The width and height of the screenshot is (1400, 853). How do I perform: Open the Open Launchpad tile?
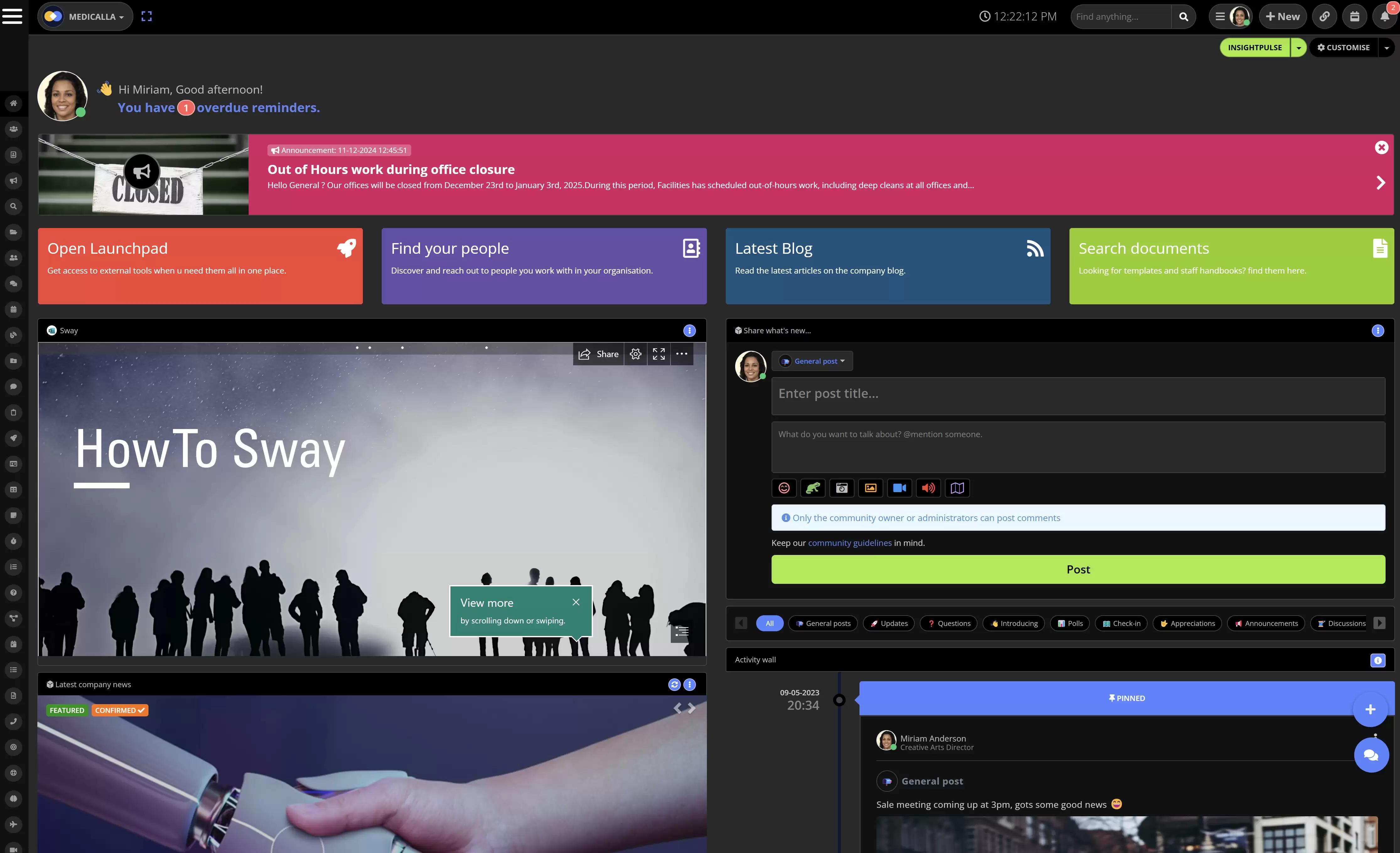(x=200, y=266)
